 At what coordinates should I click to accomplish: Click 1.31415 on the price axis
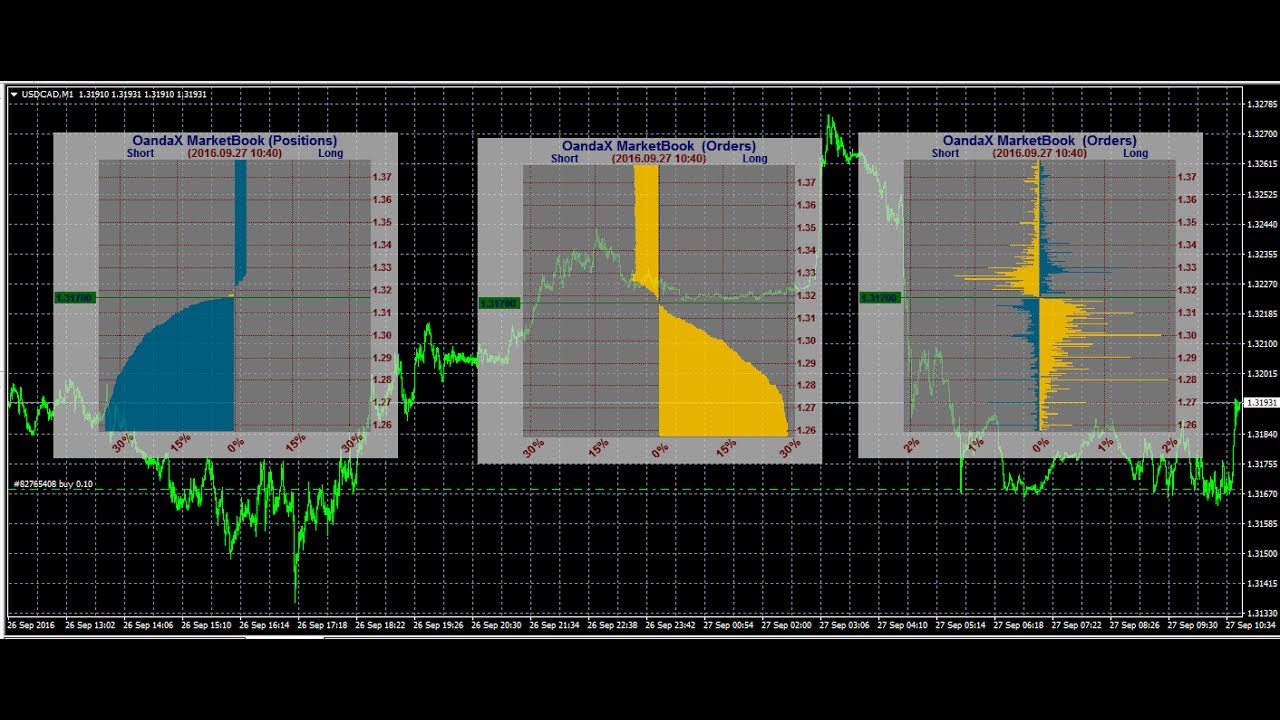click(x=1261, y=583)
